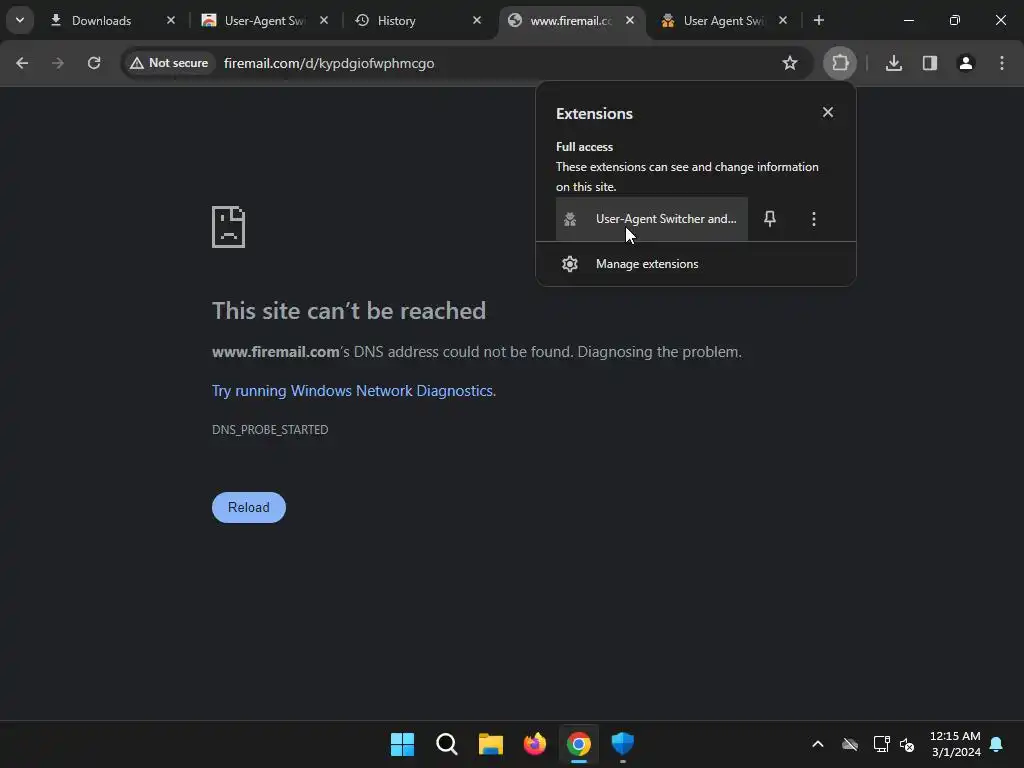Open Windows Security shield in taskbar
1024x768 pixels.
622,744
